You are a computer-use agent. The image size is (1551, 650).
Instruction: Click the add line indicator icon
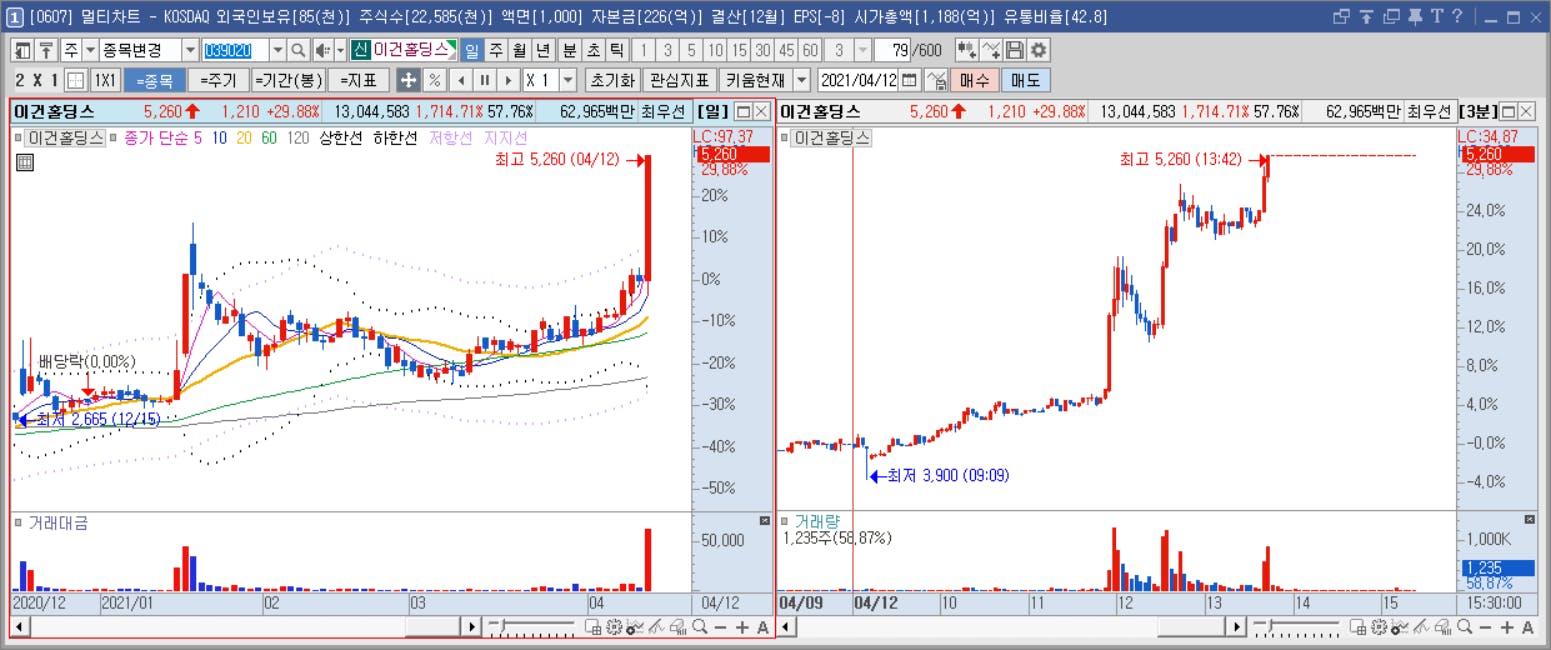click(x=991, y=50)
